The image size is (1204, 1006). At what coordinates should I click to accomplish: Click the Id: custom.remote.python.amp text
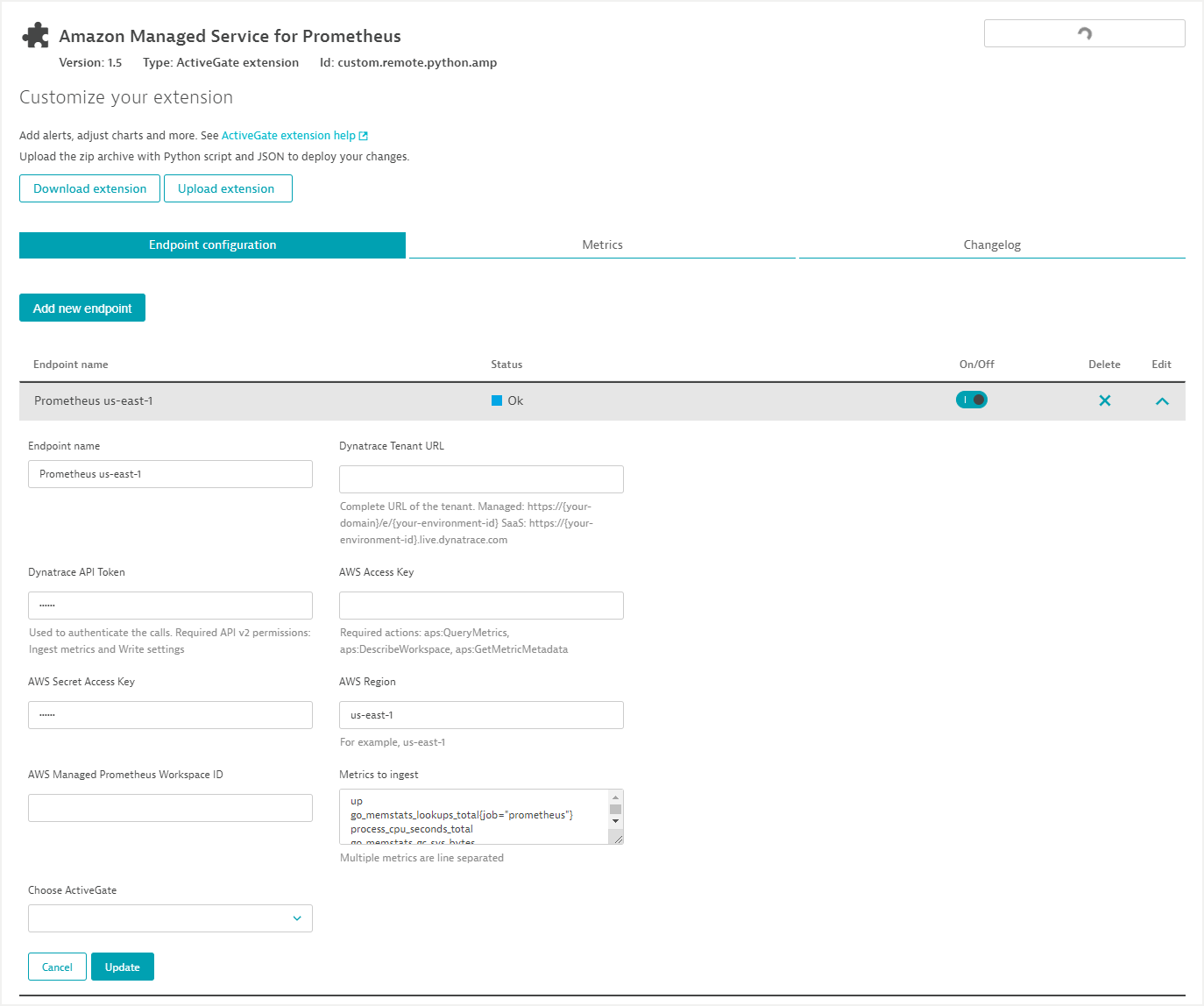coord(408,62)
